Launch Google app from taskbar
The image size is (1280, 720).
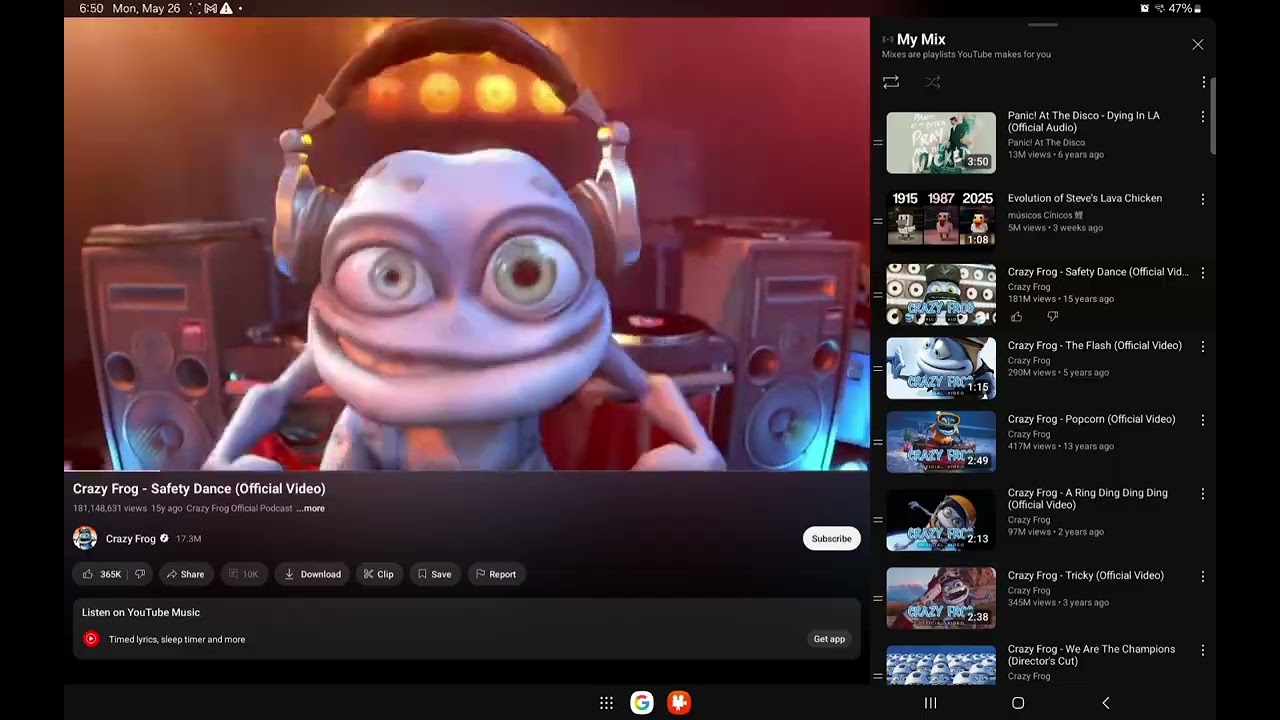click(x=642, y=703)
